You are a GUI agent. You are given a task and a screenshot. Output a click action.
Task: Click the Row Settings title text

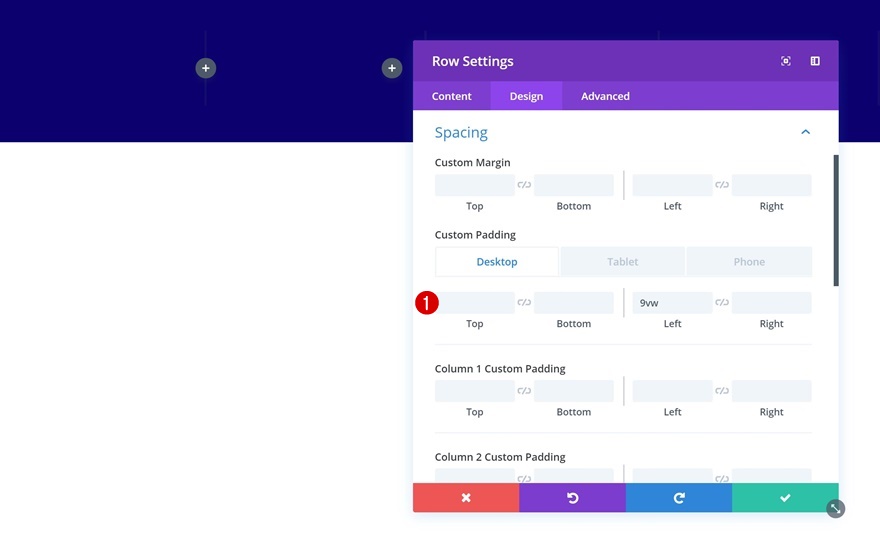point(473,61)
